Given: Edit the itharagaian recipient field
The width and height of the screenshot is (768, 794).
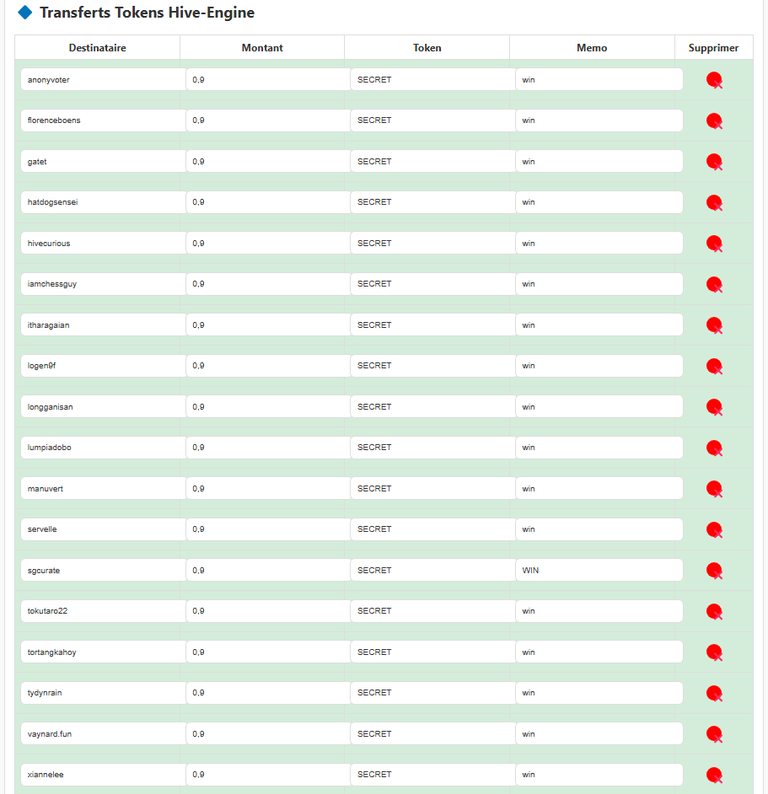Looking at the screenshot, I should pos(103,325).
